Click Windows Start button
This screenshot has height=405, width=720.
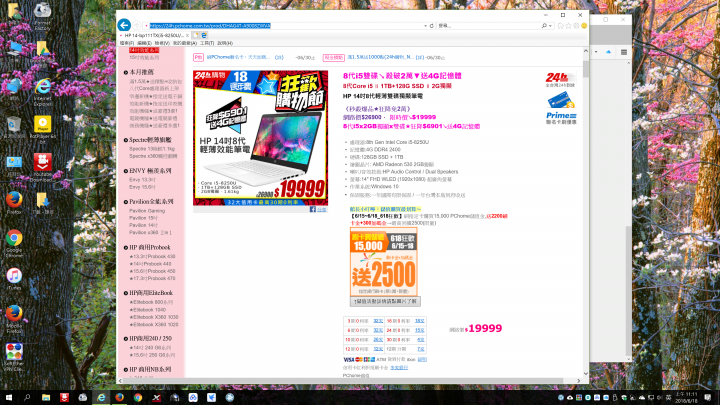pyautogui.click(x=9, y=397)
